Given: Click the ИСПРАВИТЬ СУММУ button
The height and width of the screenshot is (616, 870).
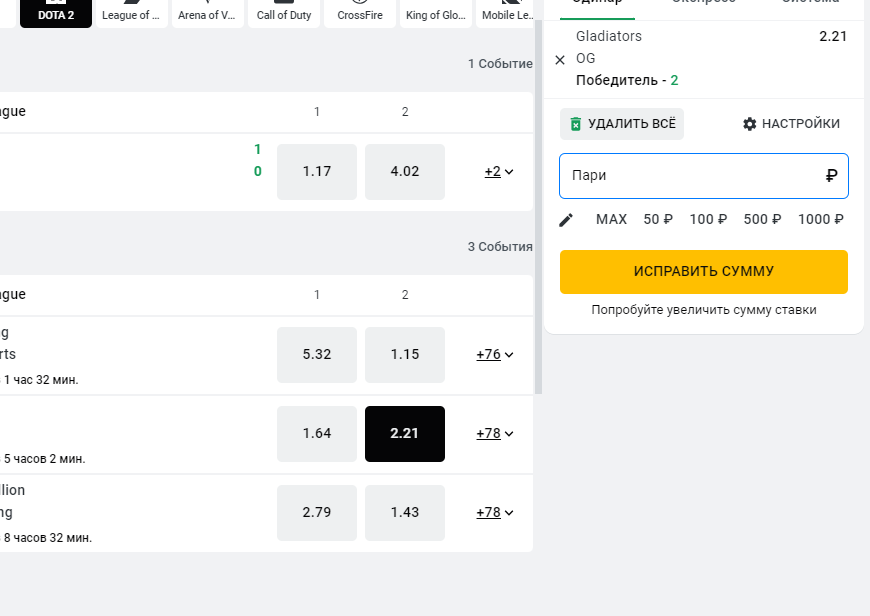Looking at the screenshot, I should pos(704,271).
